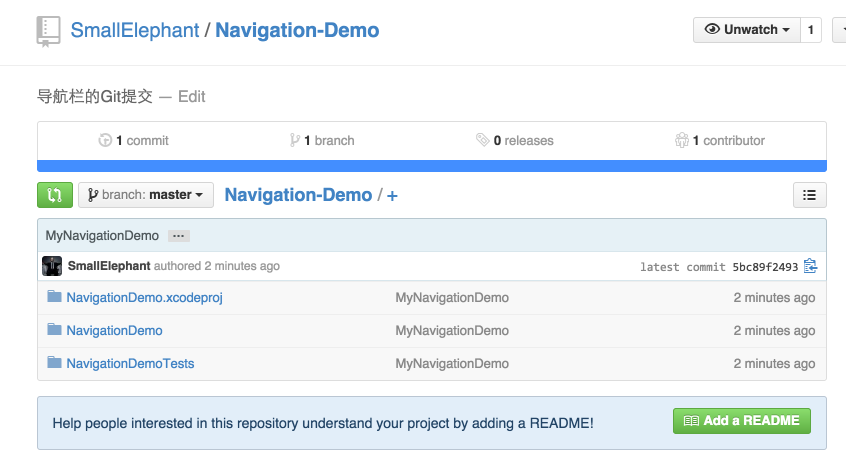Click the SmallElephant avatar thumbnail
The height and width of the screenshot is (458, 846).
pos(52,266)
